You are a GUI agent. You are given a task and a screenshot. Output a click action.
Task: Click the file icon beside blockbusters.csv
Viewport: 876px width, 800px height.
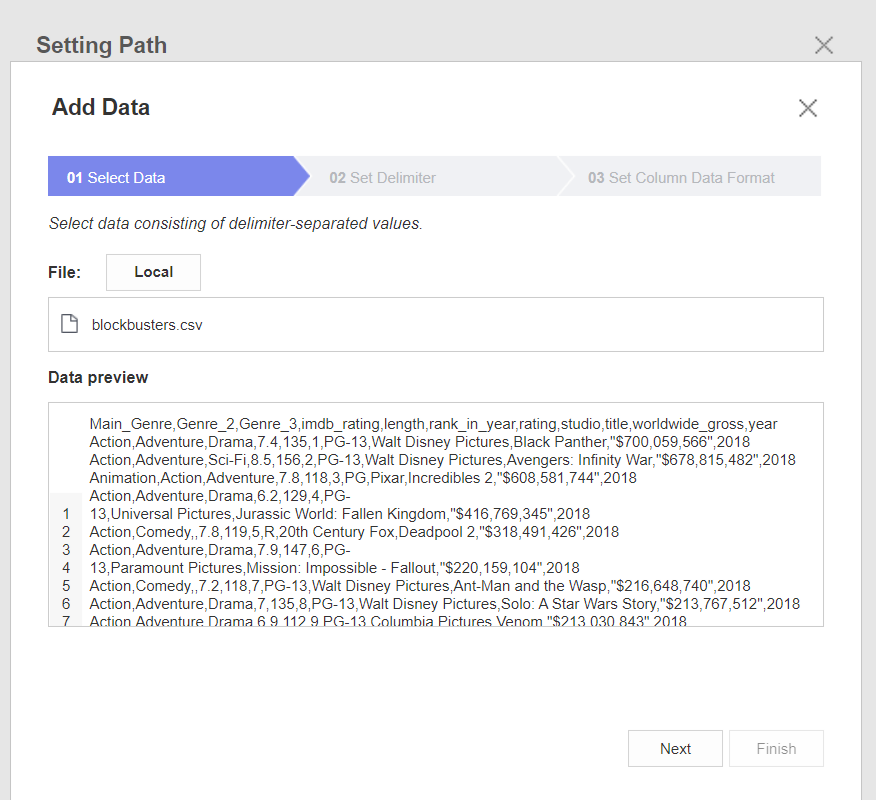pyautogui.click(x=69, y=323)
